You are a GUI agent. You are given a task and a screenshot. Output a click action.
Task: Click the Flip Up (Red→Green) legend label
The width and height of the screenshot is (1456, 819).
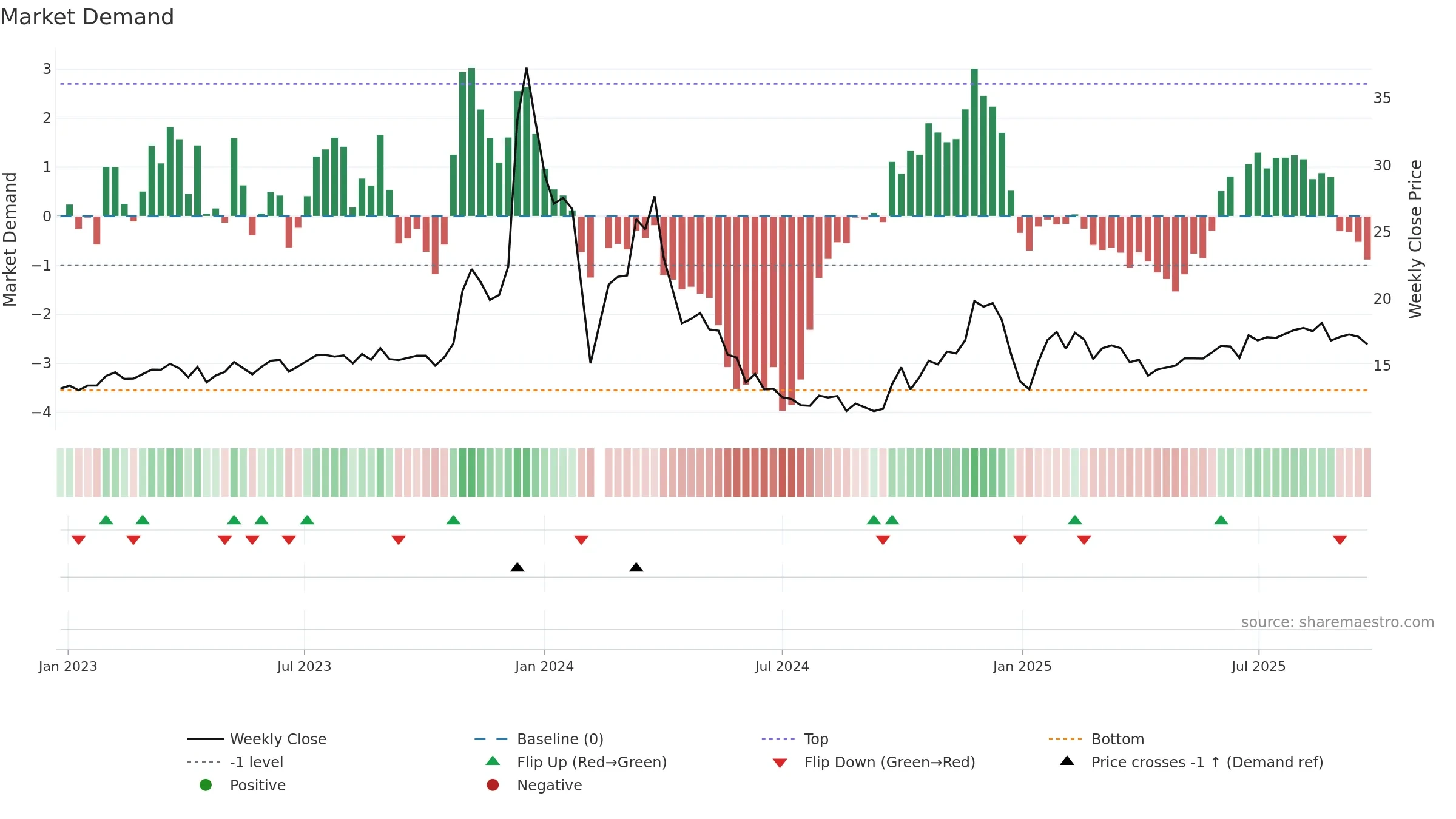tap(591, 762)
